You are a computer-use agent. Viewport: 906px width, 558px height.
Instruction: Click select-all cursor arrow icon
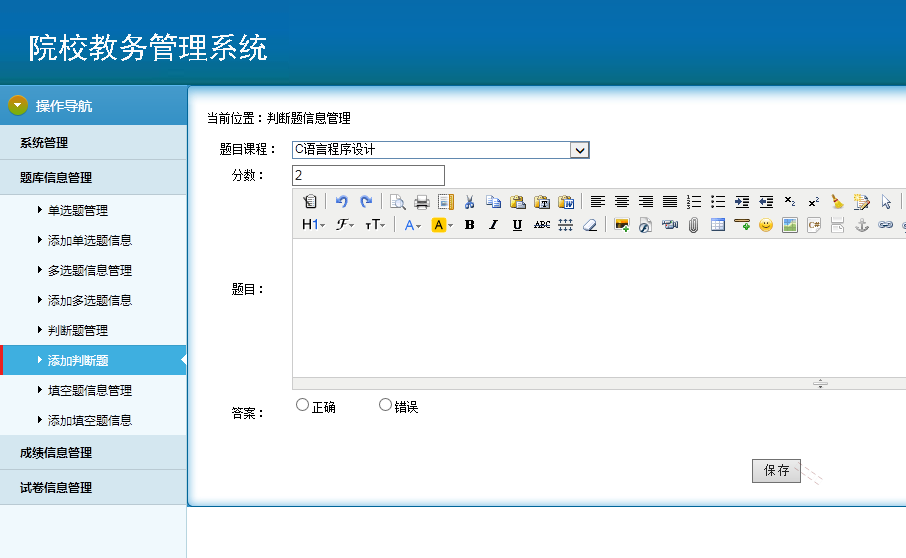(x=886, y=201)
